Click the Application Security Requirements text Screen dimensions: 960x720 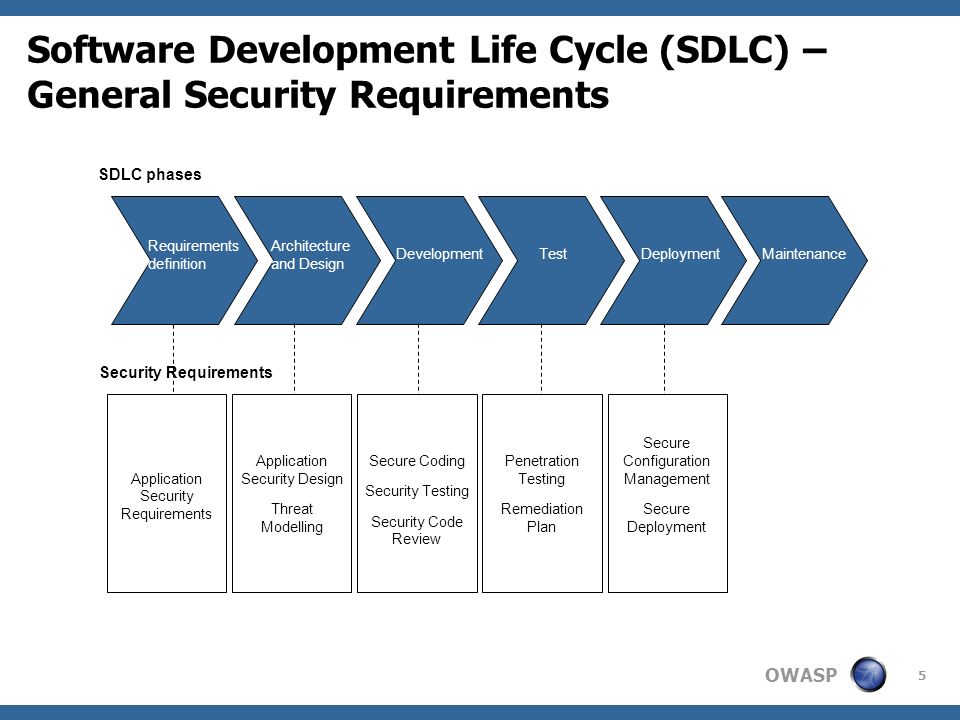167,496
